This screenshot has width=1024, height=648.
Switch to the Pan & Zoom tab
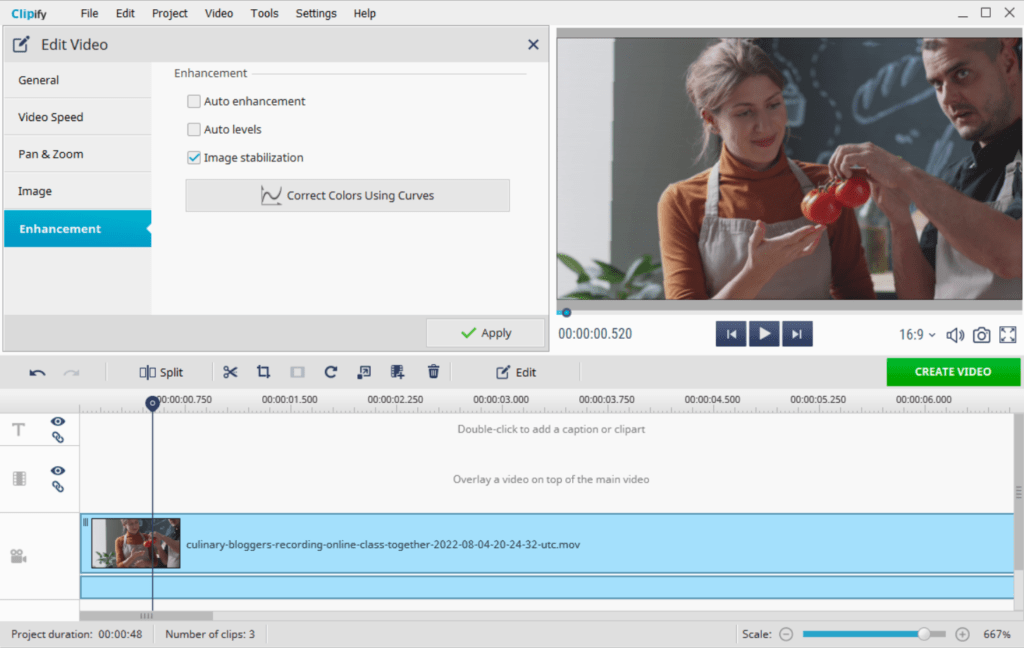(x=78, y=154)
